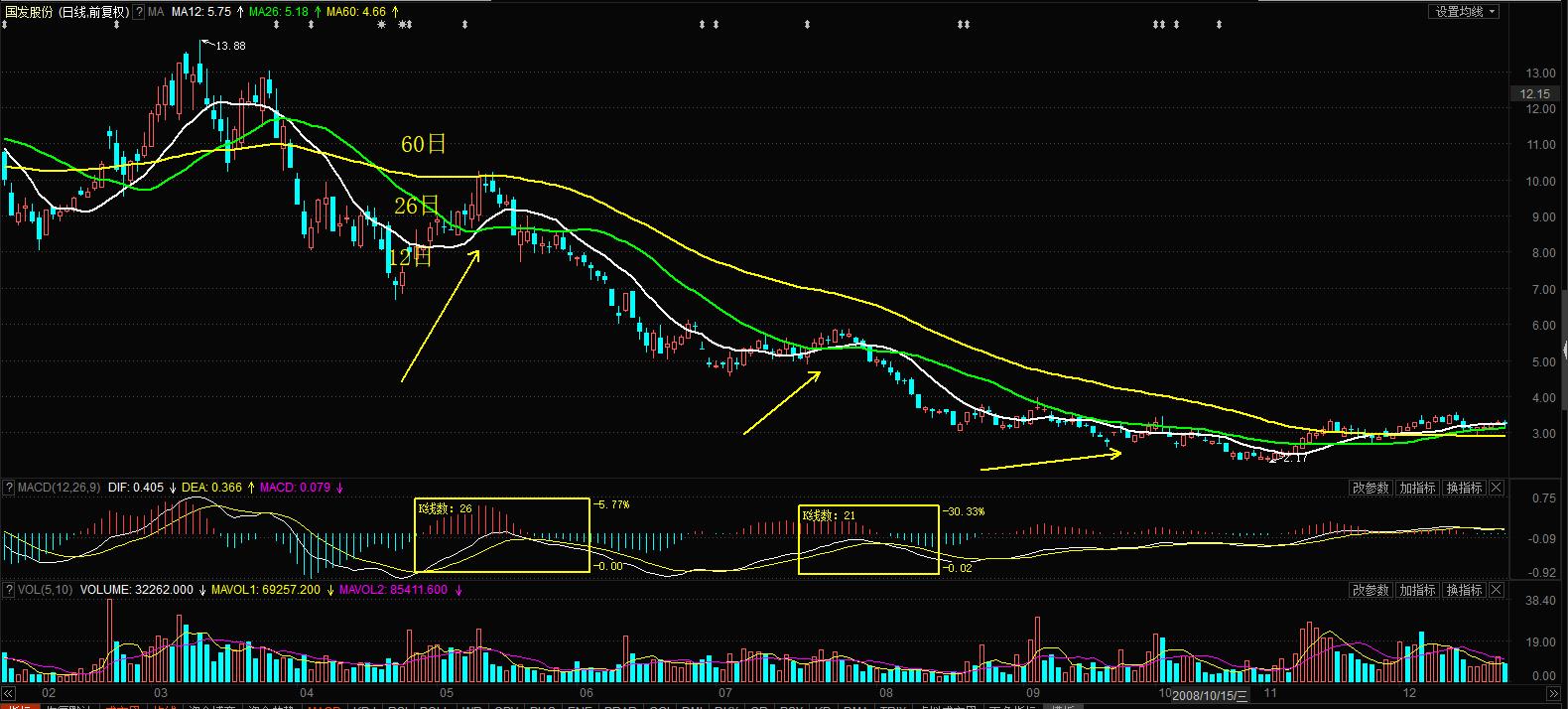Open the 设置均线 dropdown

tap(1465, 12)
